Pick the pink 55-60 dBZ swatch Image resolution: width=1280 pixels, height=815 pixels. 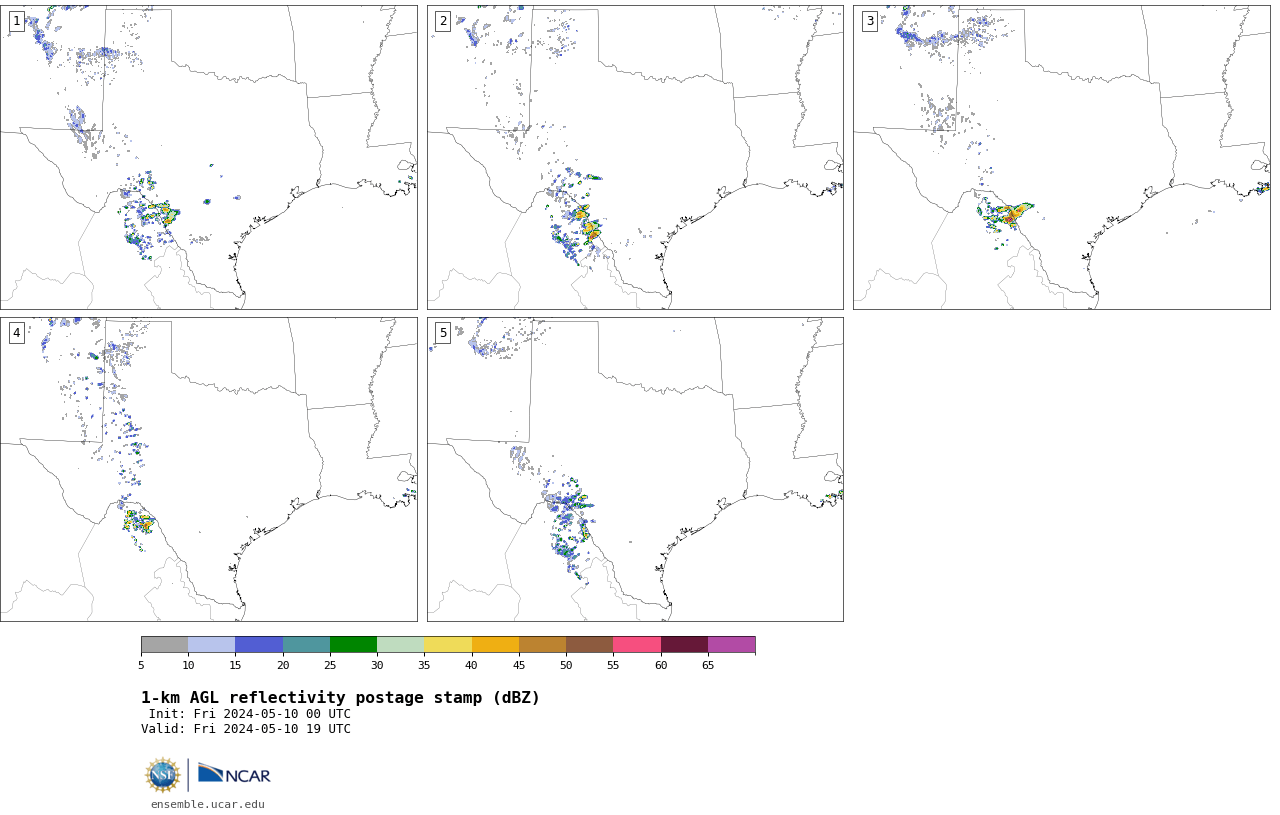(637, 644)
